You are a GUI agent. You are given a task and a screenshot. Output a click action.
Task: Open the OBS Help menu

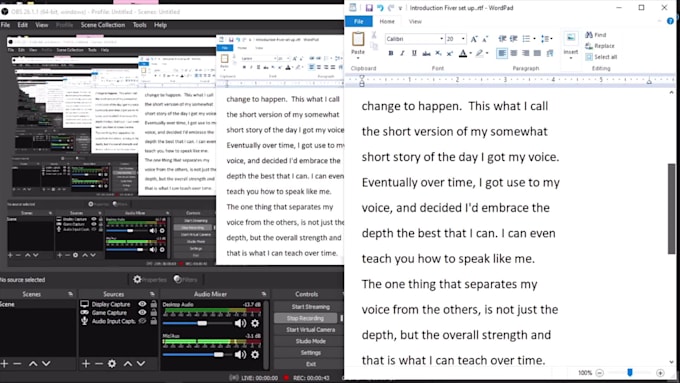[160, 25]
